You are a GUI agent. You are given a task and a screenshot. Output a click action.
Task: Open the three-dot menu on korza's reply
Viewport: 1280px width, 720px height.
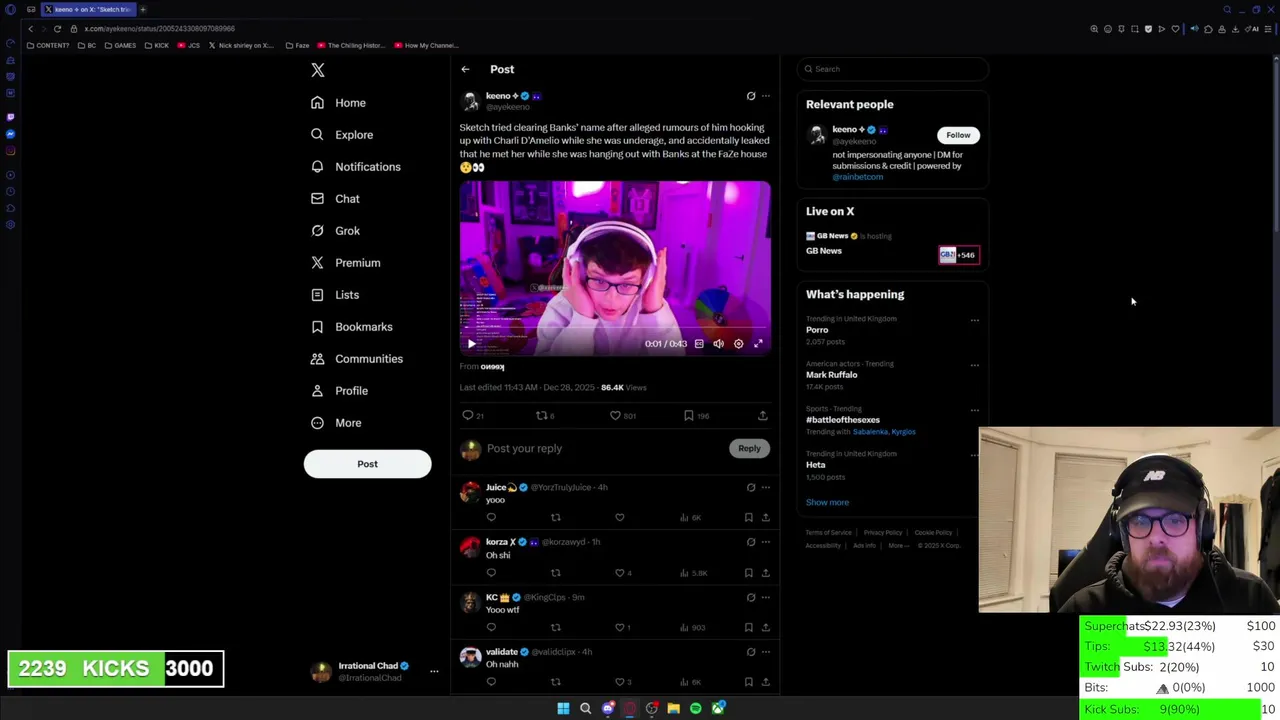pyautogui.click(x=766, y=542)
